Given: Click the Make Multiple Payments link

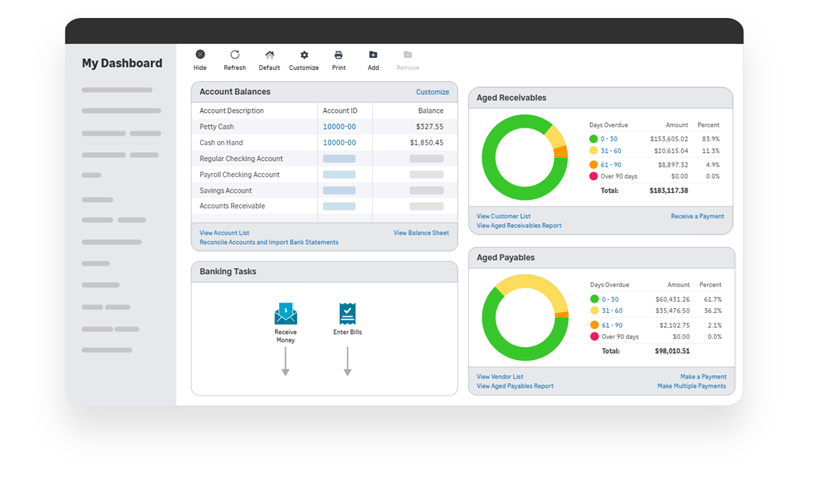Looking at the screenshot, I should tap(691, 386).
